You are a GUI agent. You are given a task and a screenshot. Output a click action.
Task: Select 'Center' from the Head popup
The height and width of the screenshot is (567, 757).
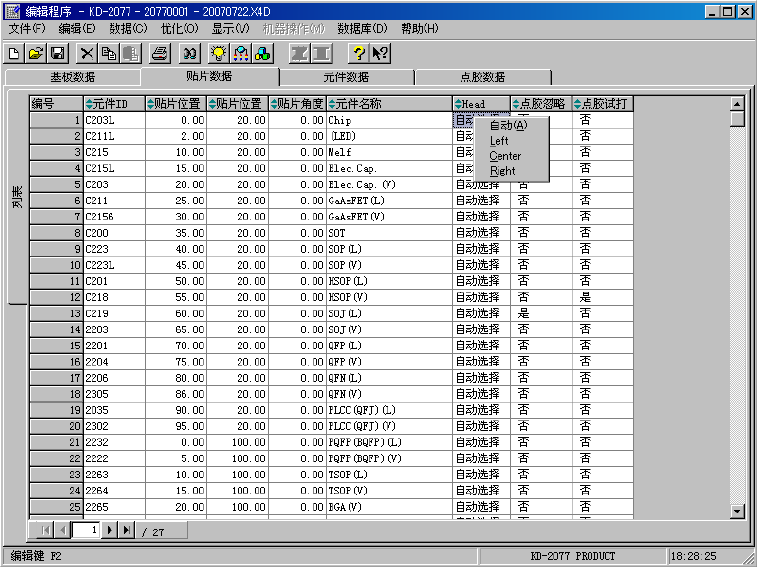pyautogui.click(x=505, y=156)
